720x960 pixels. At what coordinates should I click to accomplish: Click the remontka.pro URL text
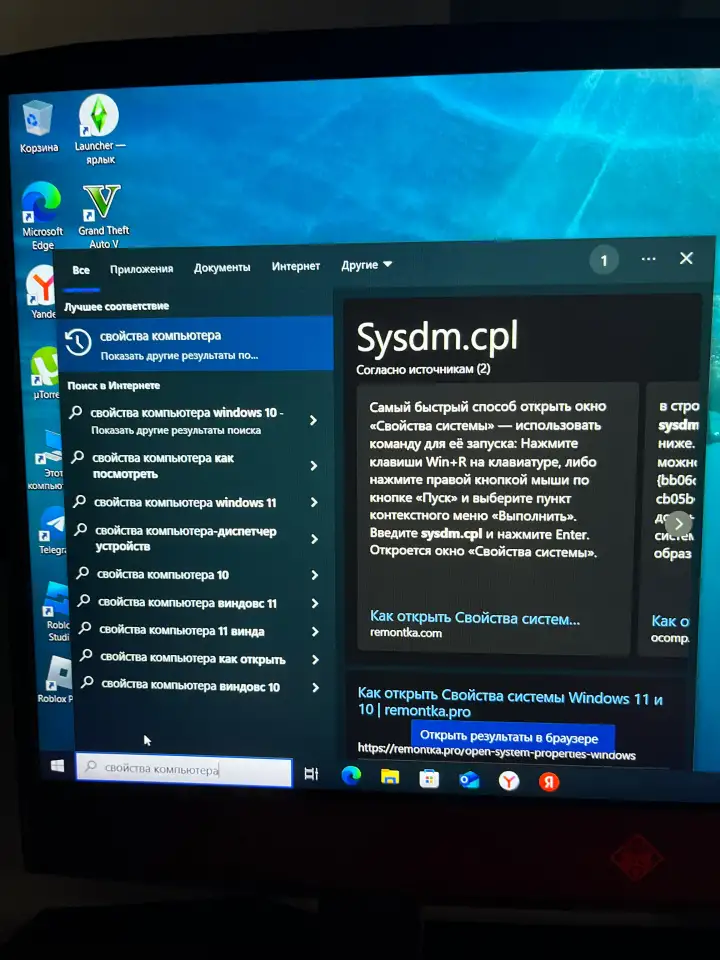[497, 752]
